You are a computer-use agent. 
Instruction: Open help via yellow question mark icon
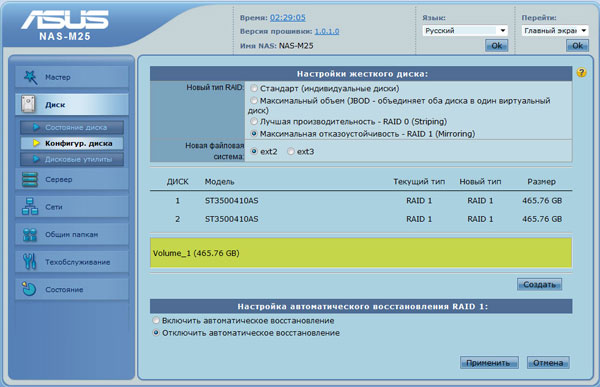pos(582,72)
